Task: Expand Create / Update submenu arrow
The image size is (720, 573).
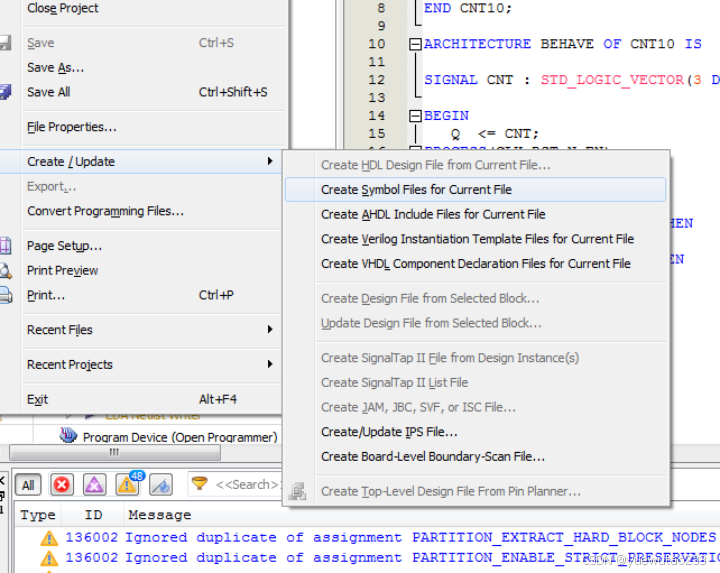Action: (x=270, y=161)
